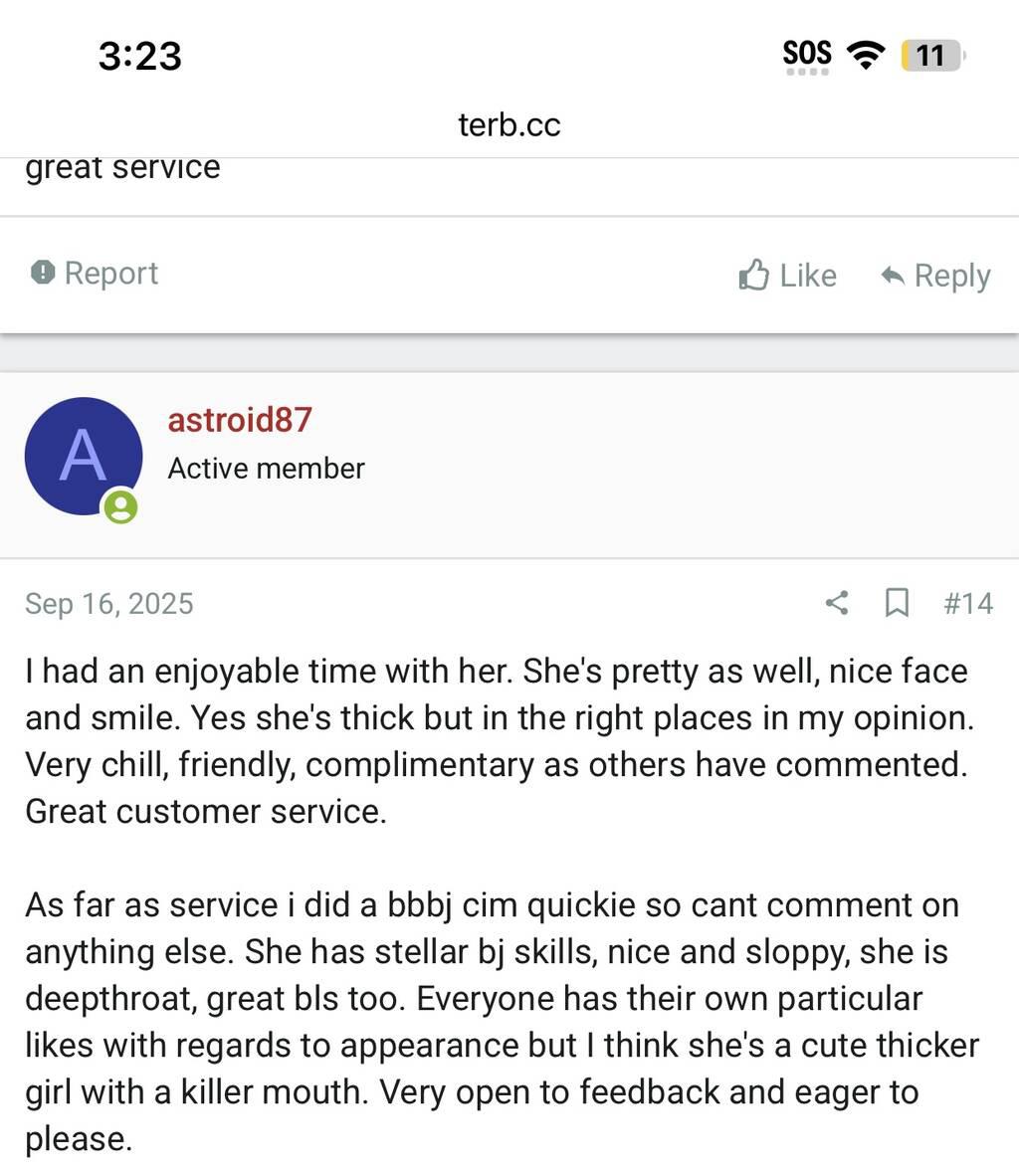Screen dimensions: 1019x1176
Task: Tap the 'great service' text above
Action: 122,167
